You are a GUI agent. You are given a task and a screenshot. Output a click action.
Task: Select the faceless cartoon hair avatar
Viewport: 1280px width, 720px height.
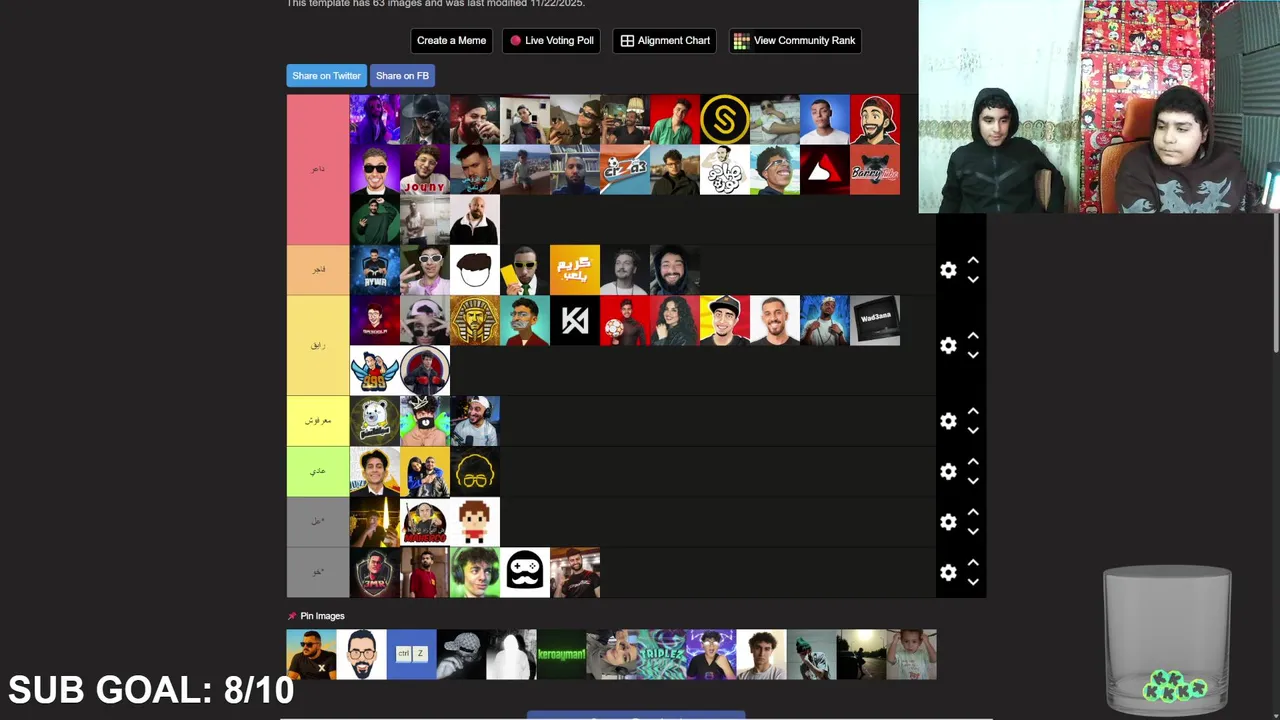click(x=475, y=270)
